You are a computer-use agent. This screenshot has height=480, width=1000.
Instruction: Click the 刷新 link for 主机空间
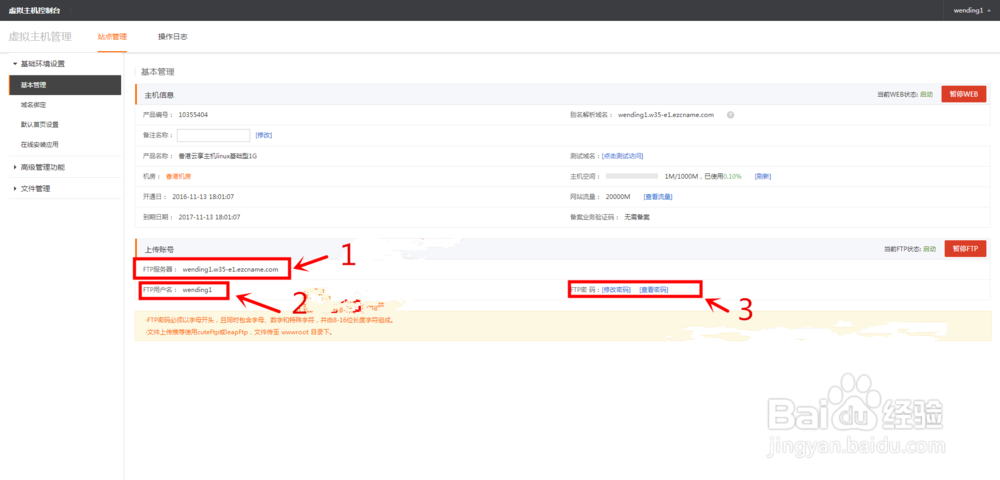[x=763, y=177]
